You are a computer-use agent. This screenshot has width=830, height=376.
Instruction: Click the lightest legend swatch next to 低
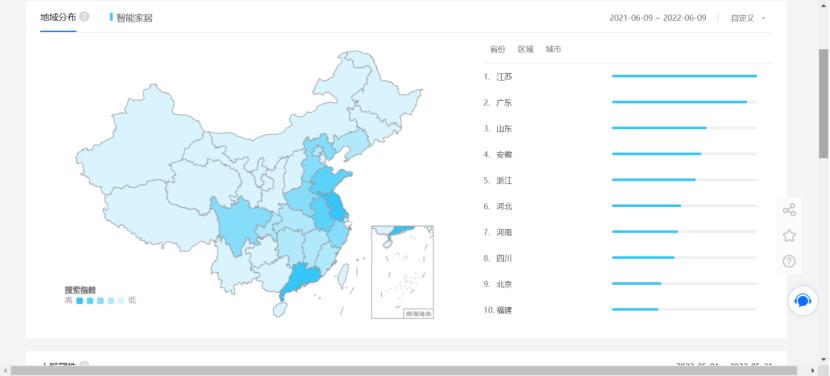pyautogui.click(x=121, y=301)
